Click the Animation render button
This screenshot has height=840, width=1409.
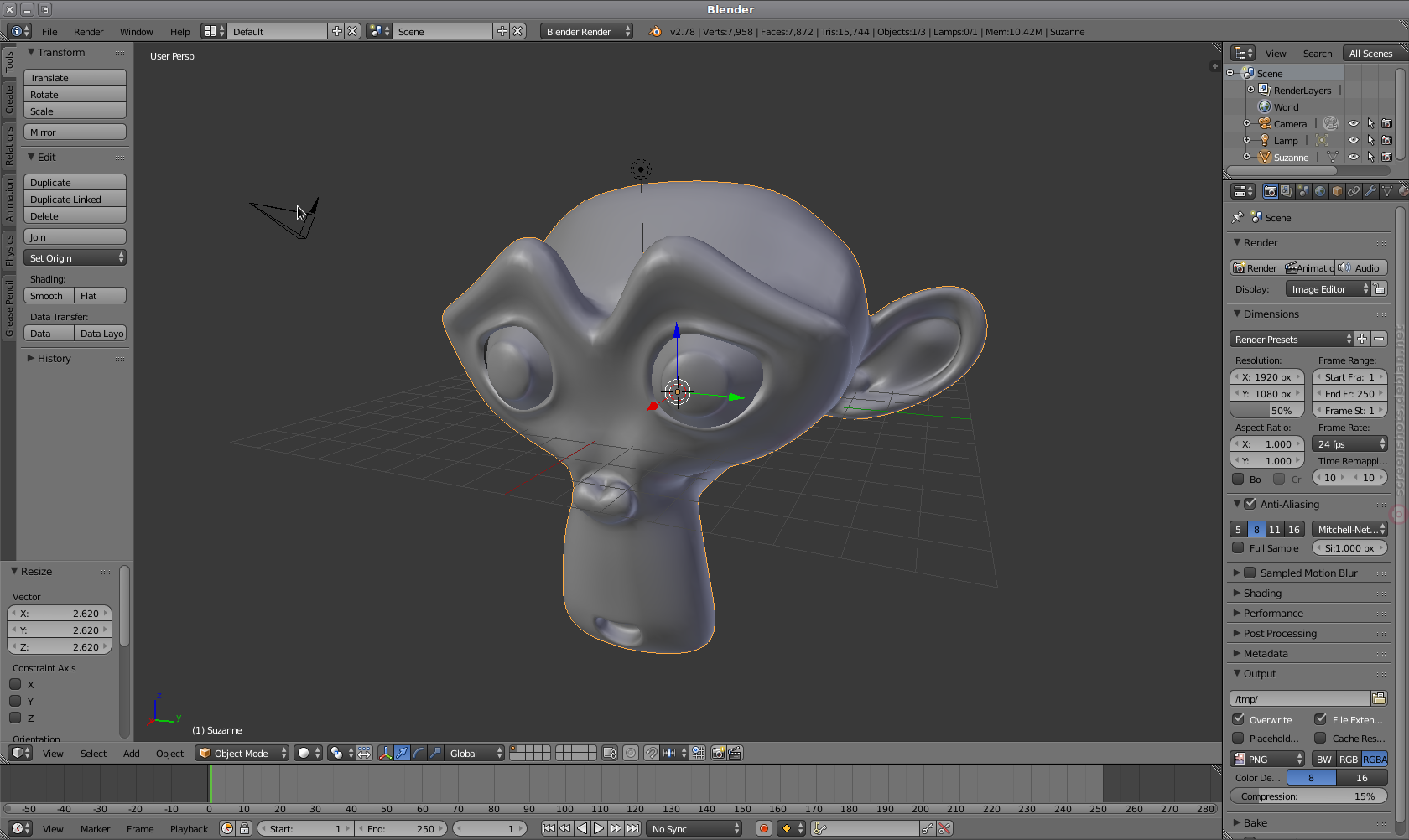pos(1308,267)
